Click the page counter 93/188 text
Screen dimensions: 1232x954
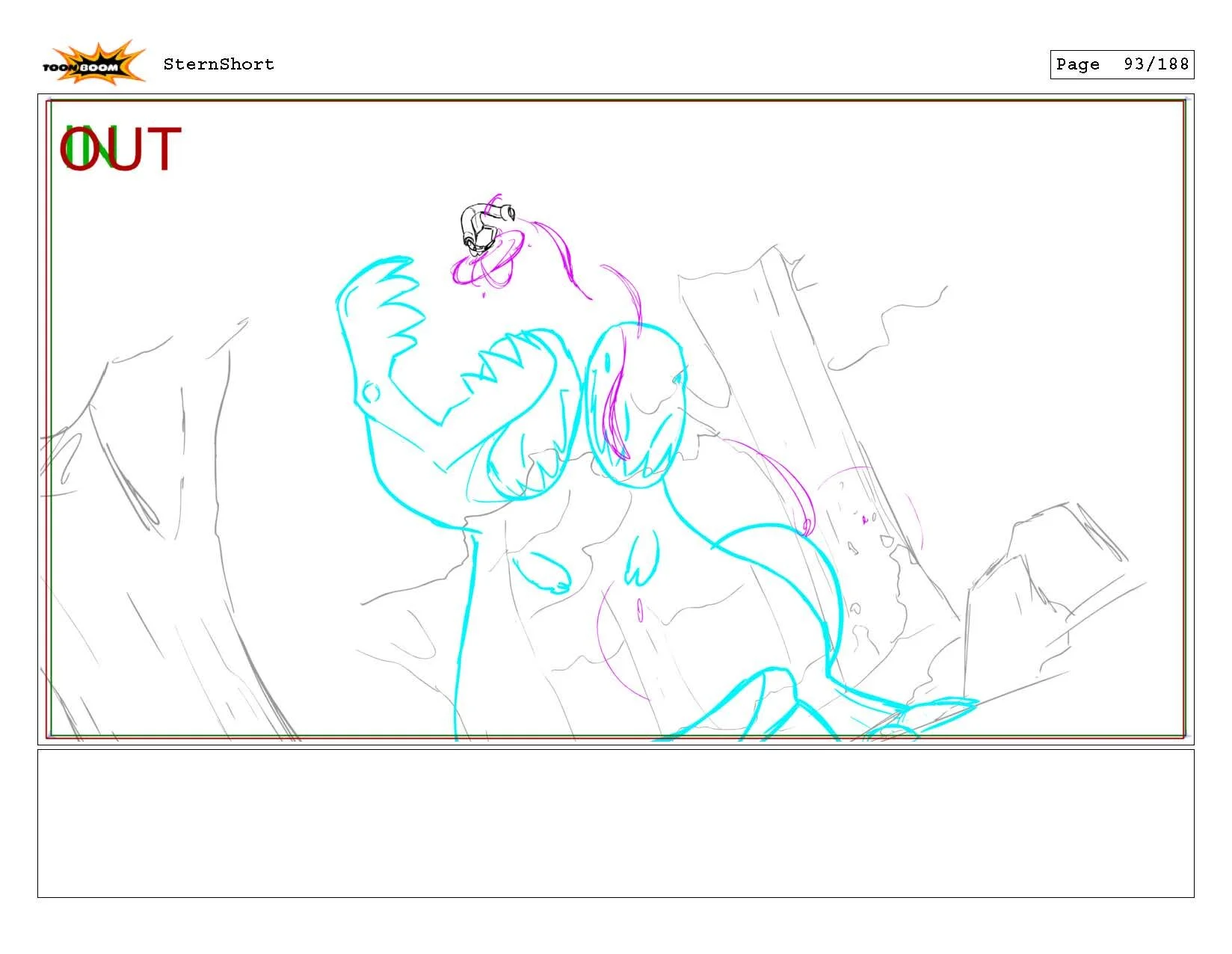click(x=1155, y=64)
